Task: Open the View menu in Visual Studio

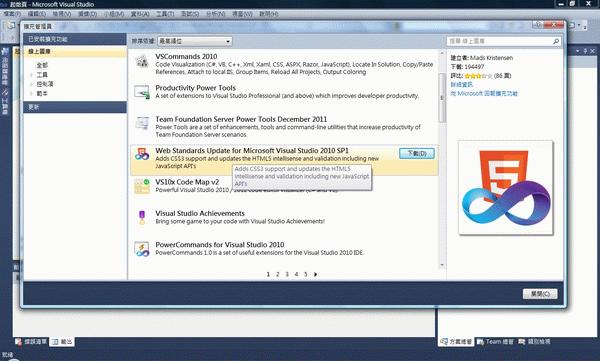Action: [x=62, y=14]
